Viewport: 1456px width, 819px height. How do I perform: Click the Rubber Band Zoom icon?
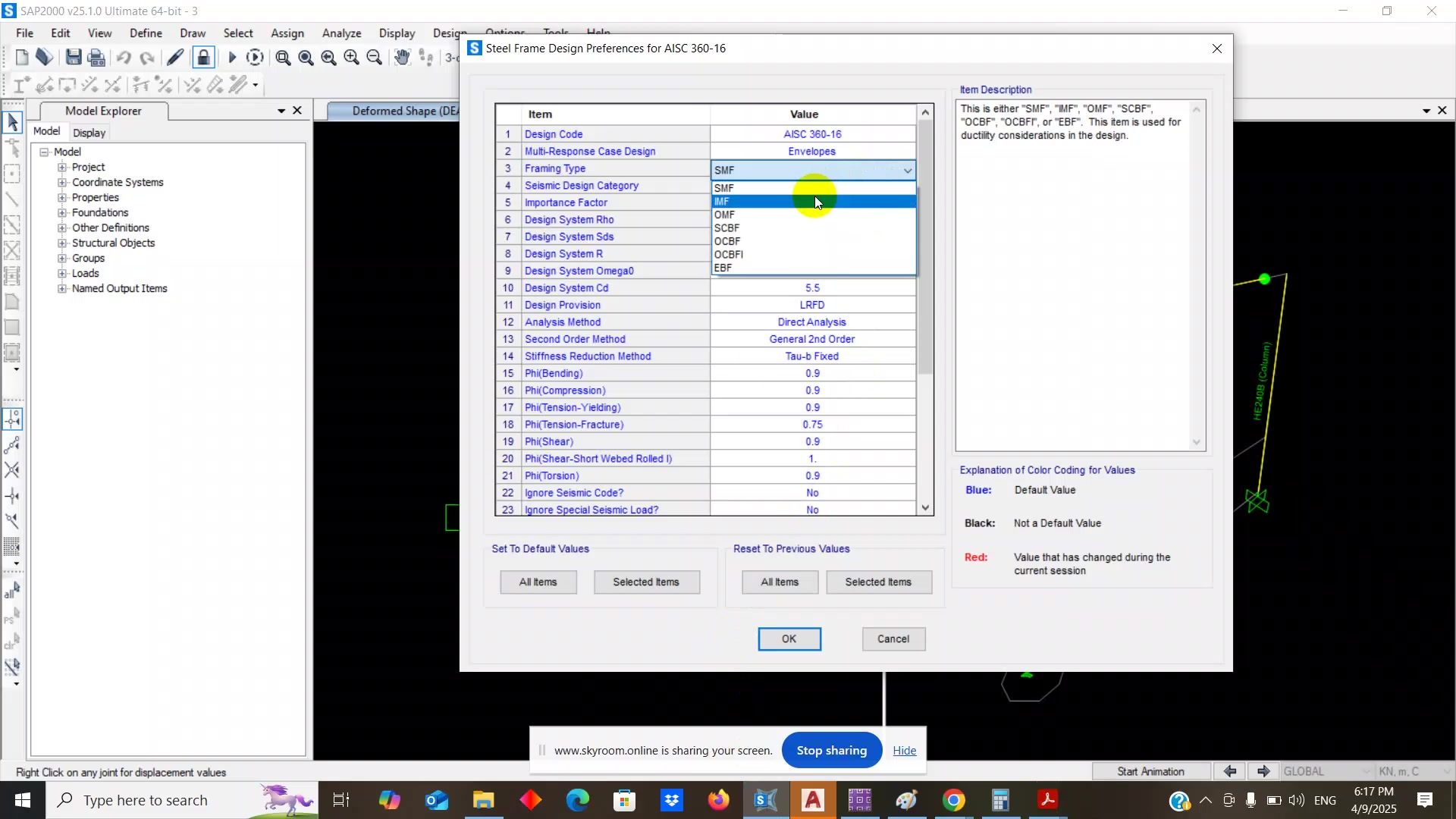click(x=283, y=58)
